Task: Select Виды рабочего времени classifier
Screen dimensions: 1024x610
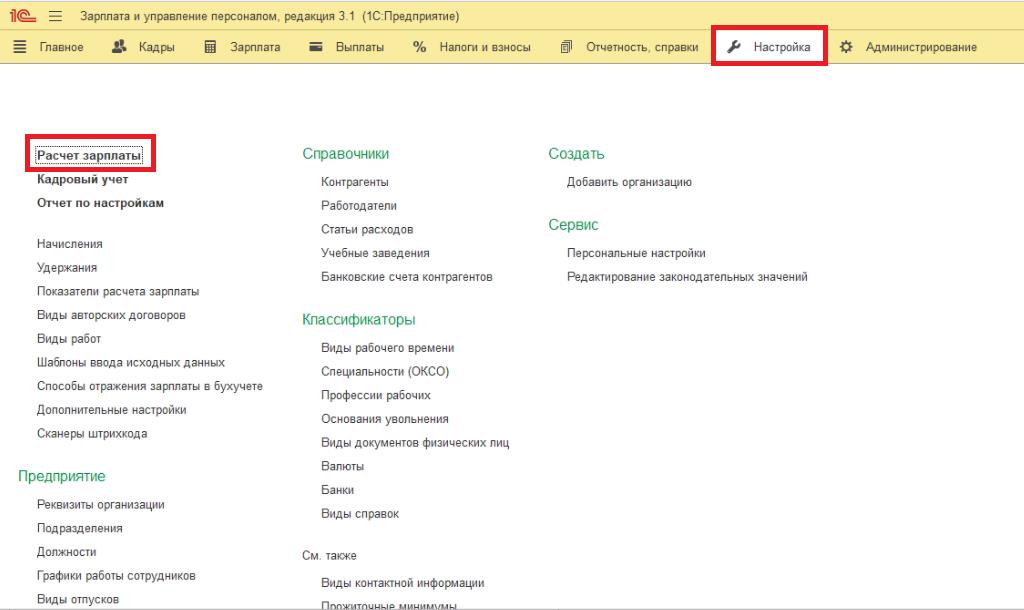Action: point(387,348)
